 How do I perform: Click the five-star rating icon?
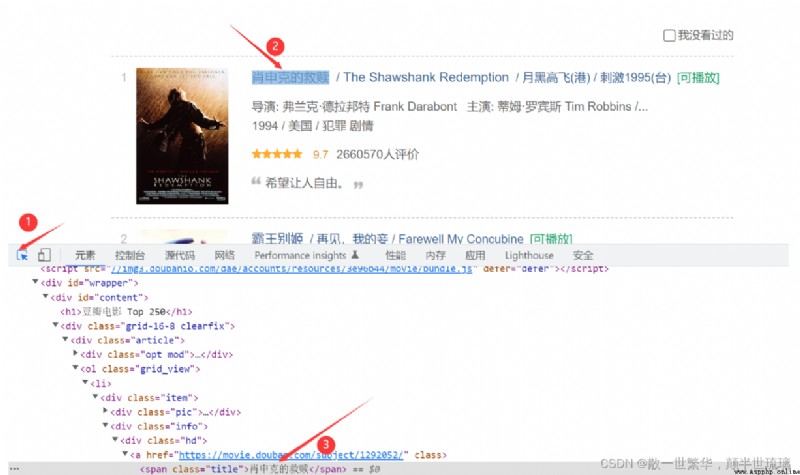[x=277, y=154]
